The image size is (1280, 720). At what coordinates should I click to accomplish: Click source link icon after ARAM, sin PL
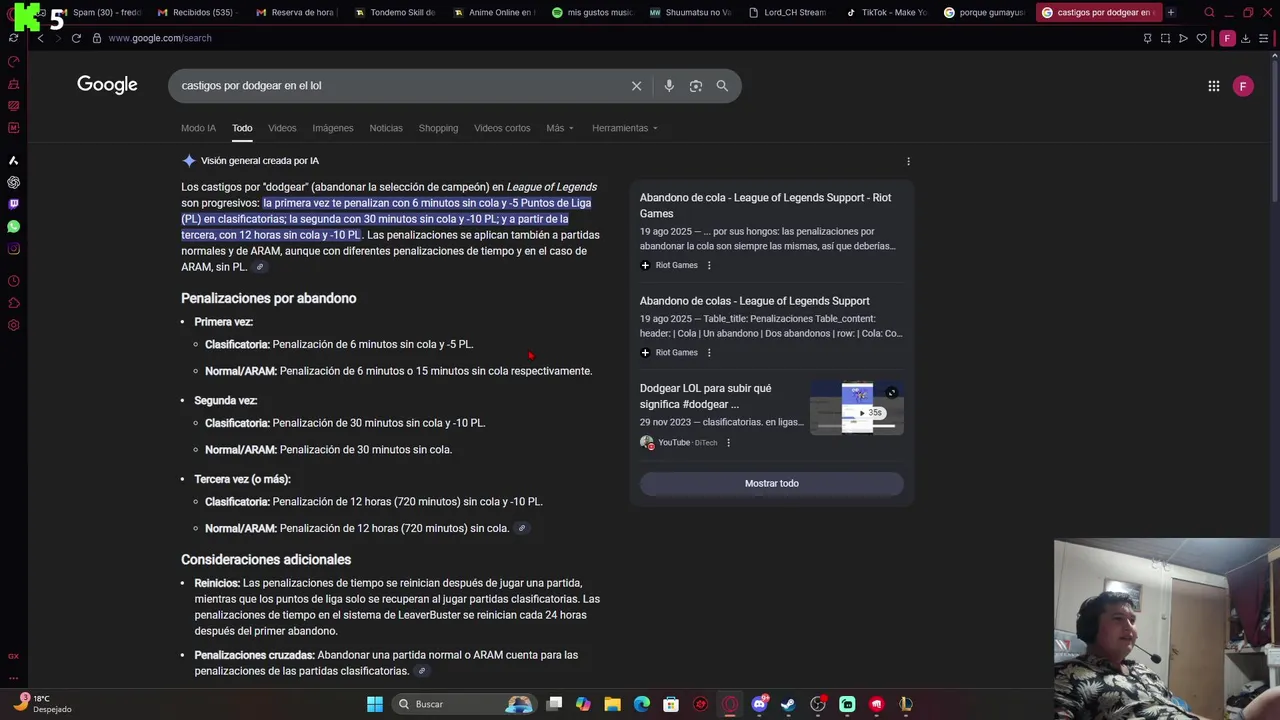[259, 267]
